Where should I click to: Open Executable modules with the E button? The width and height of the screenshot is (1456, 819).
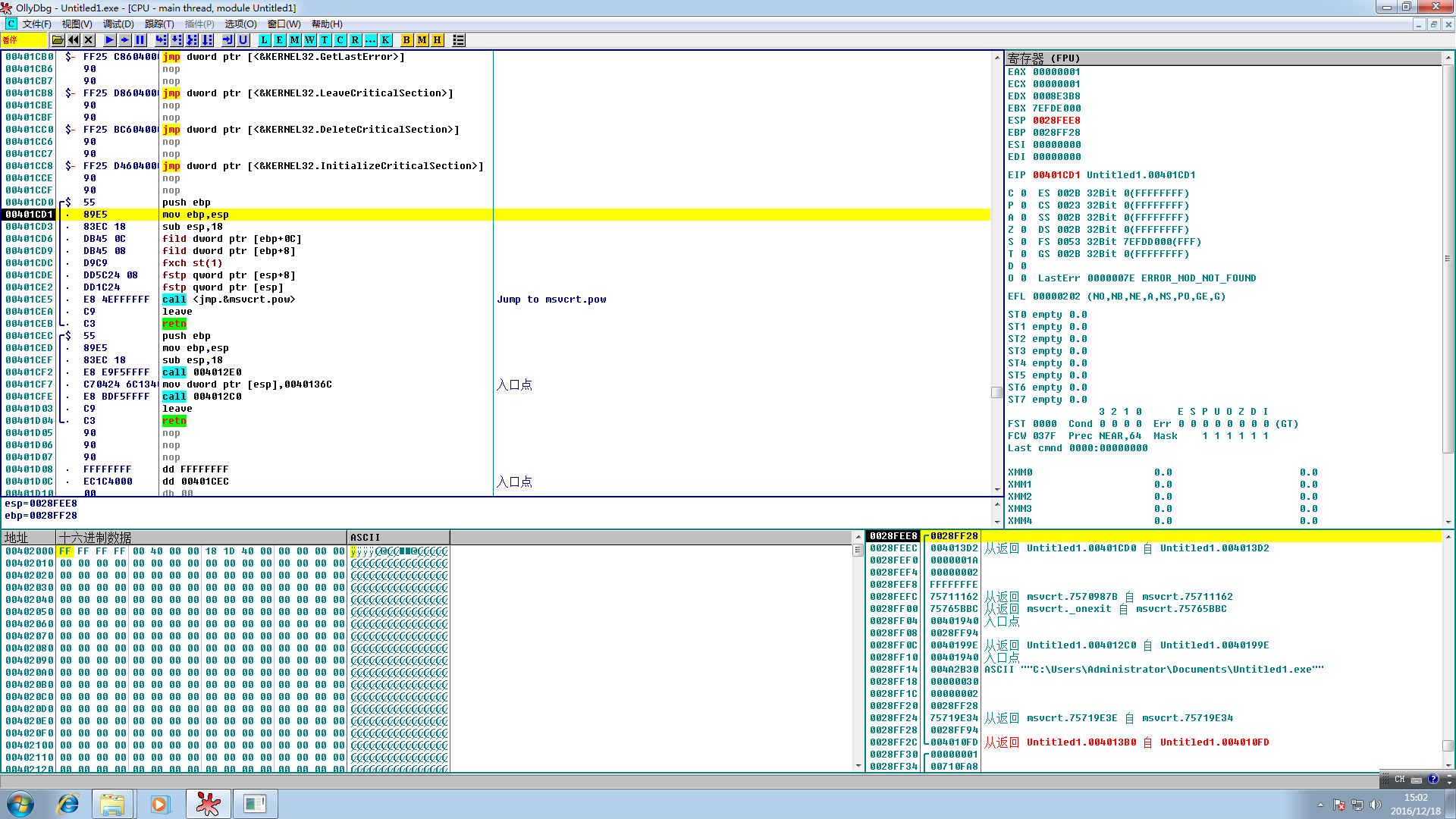coord(280,40)
